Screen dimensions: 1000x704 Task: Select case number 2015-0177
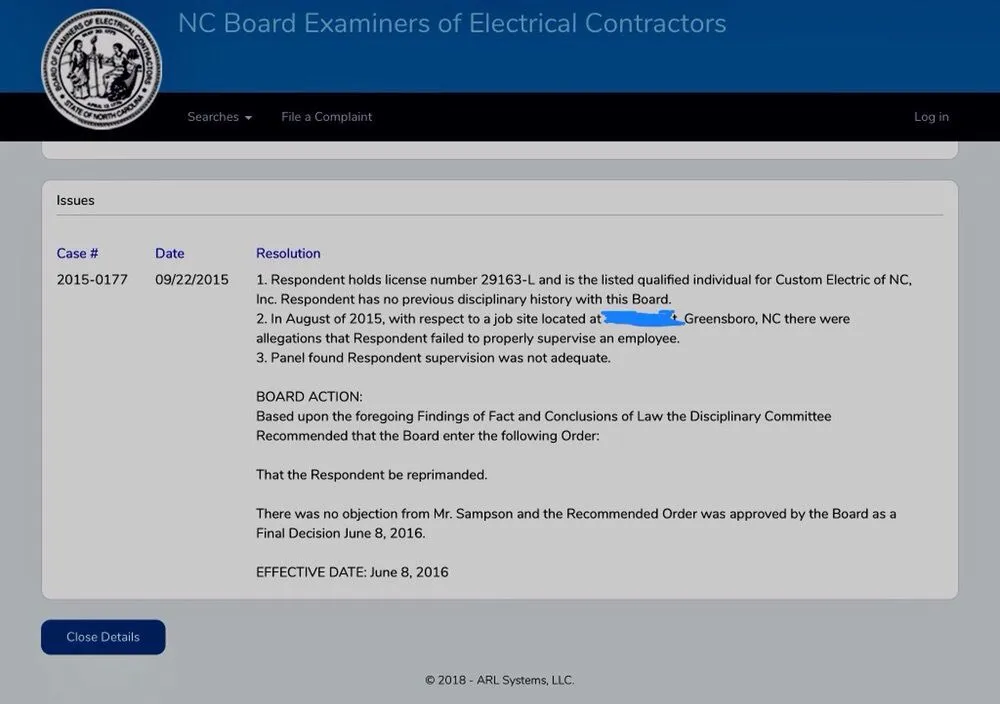click(x=92, y=280)
